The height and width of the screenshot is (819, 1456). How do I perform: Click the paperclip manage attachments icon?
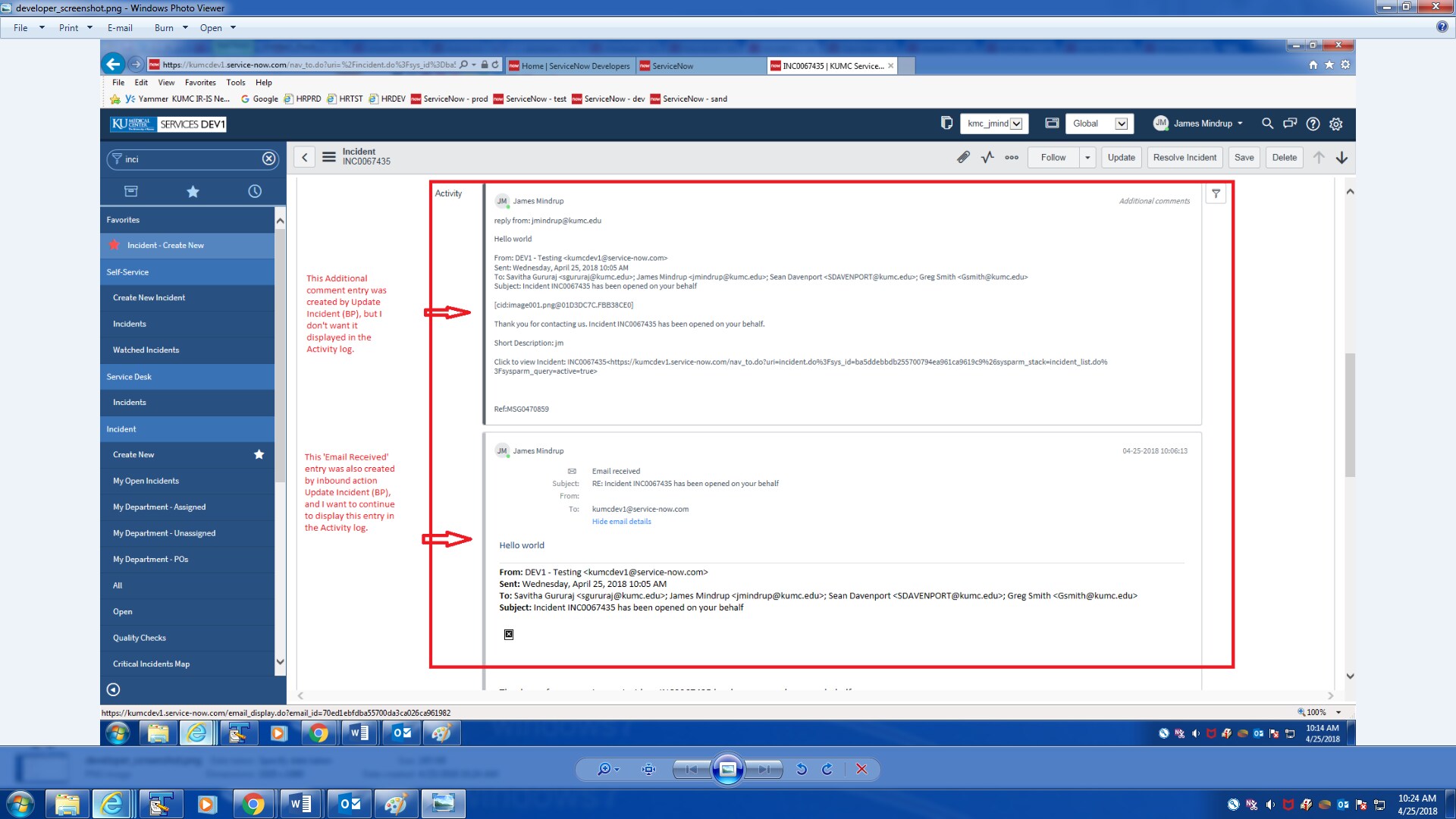(x=963, y=157)
